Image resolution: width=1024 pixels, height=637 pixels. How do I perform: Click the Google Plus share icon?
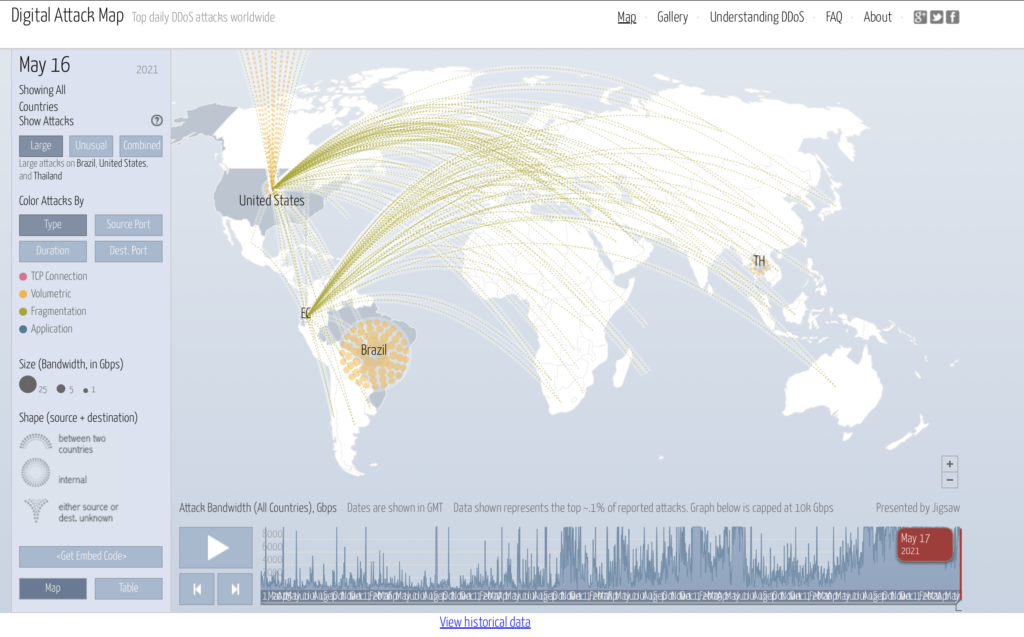[x=920, y=17]
